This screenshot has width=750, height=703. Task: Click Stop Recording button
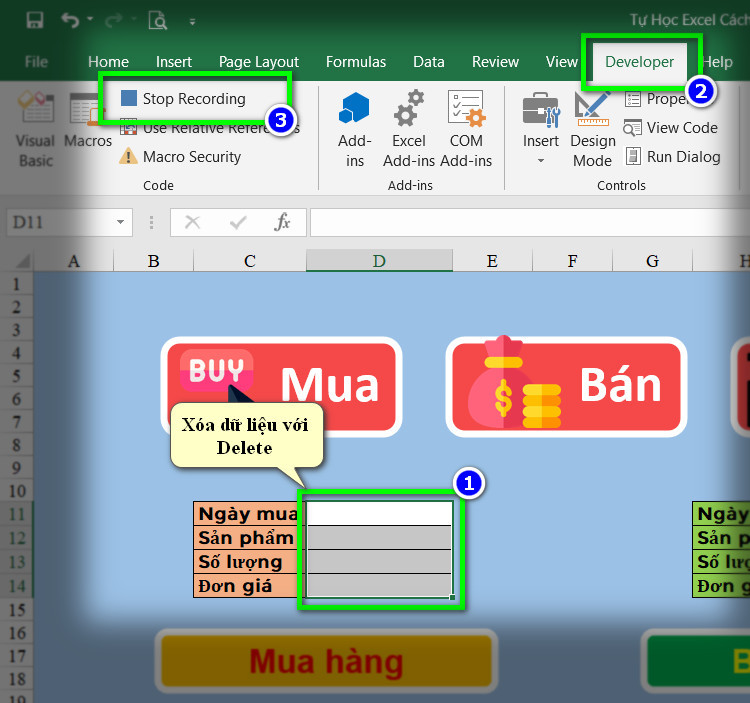(183, 99)
